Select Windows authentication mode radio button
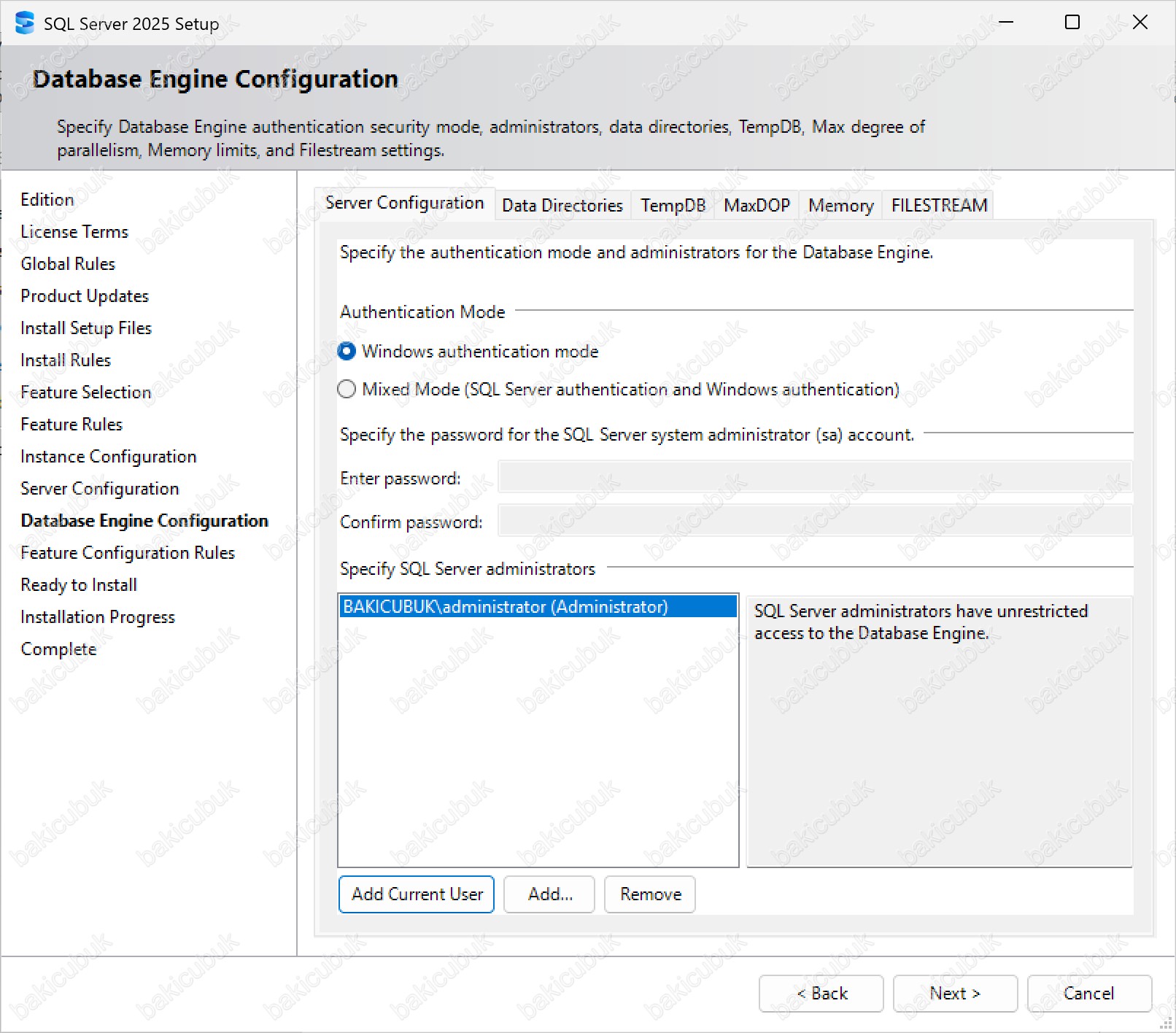The image size is (1176, 1033). (347, 352)
